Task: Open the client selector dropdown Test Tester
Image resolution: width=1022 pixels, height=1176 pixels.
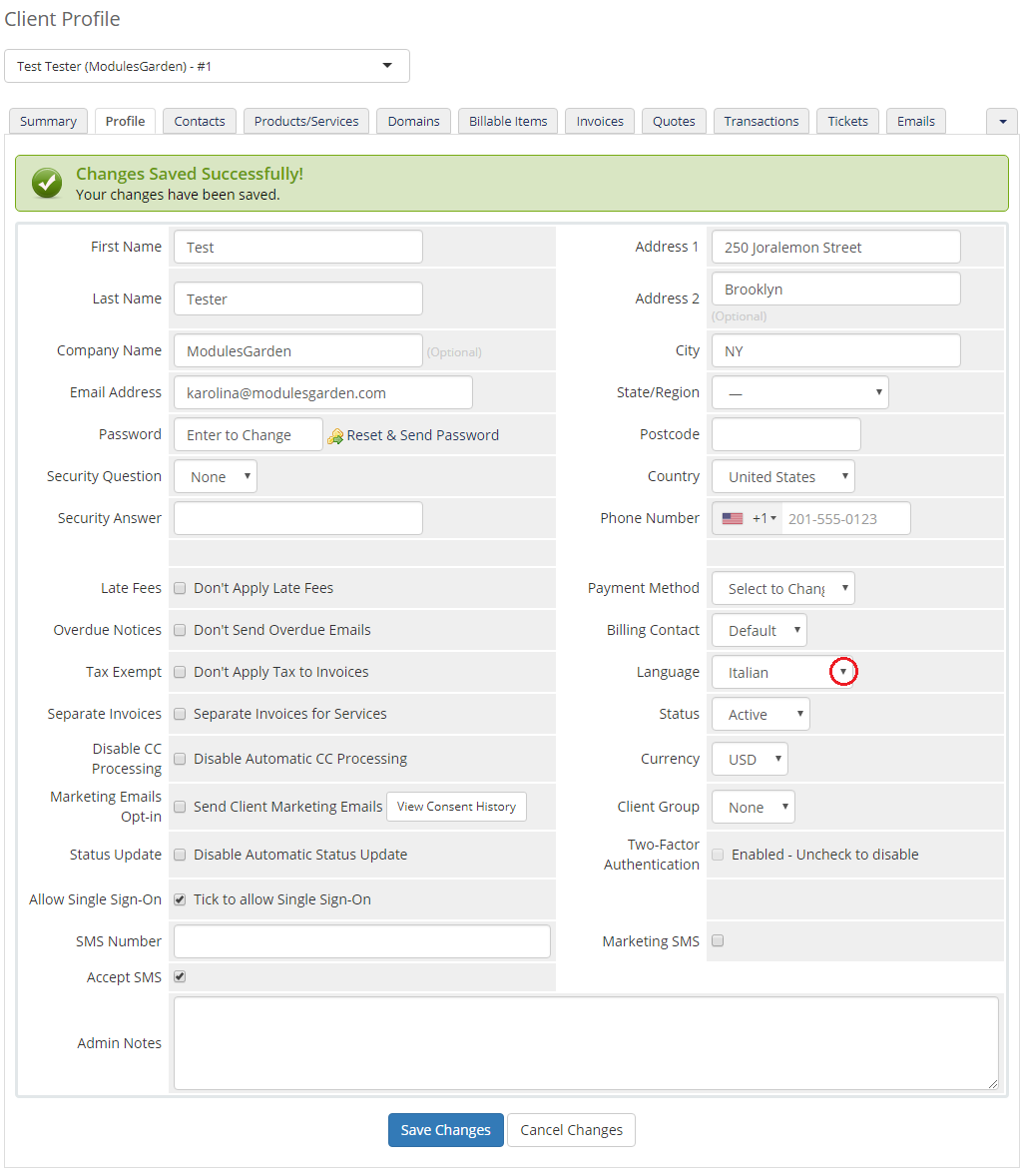Action: [207, 66]
